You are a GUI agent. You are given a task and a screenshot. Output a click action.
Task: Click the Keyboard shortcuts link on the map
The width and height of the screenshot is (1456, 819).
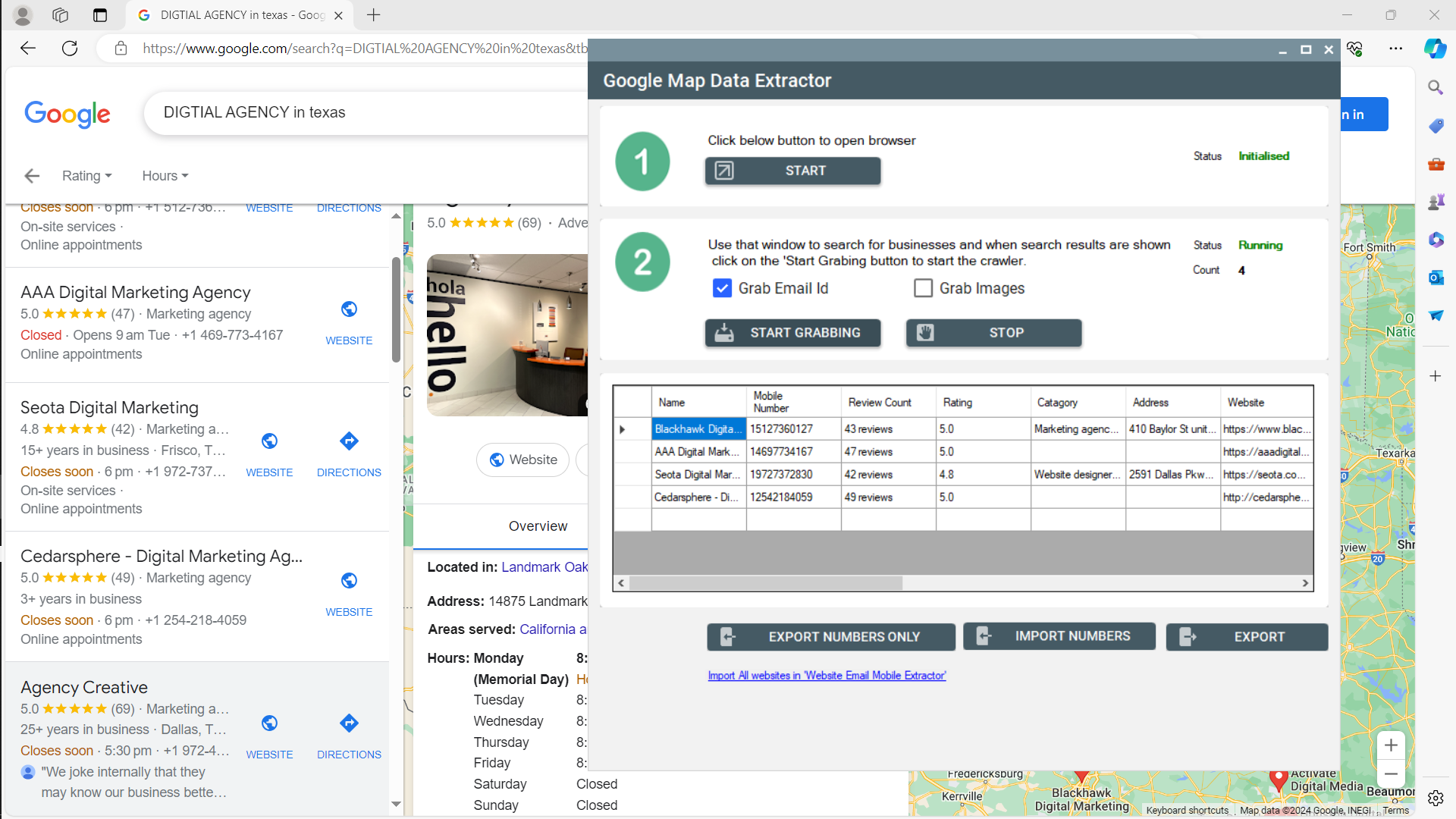[x=1187, y=811]
